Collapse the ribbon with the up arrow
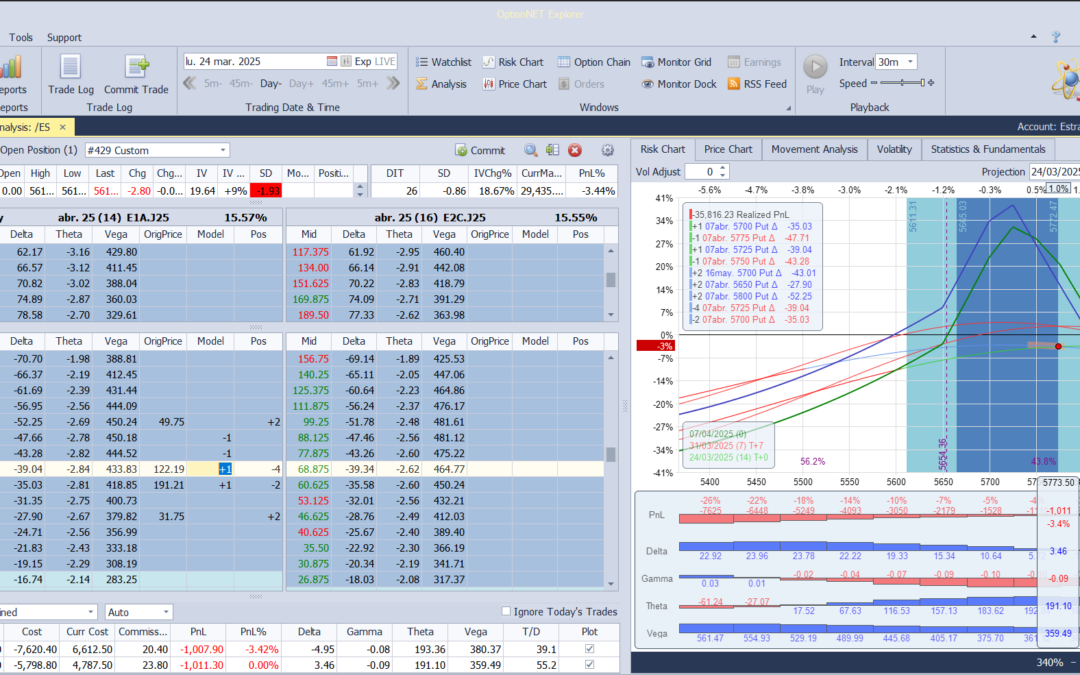1080x675 pixels. (x=1033, y=37)
